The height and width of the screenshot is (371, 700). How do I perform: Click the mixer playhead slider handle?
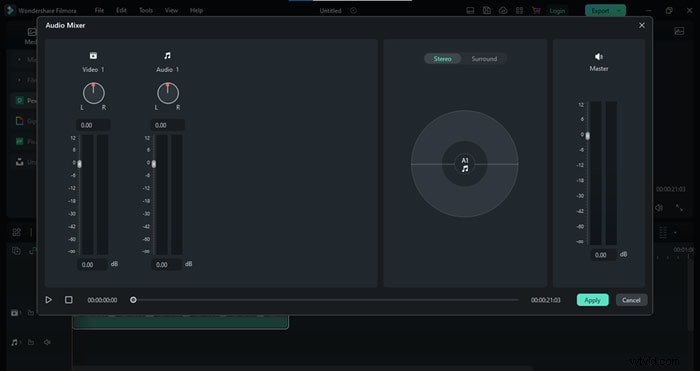pos(133,300)
